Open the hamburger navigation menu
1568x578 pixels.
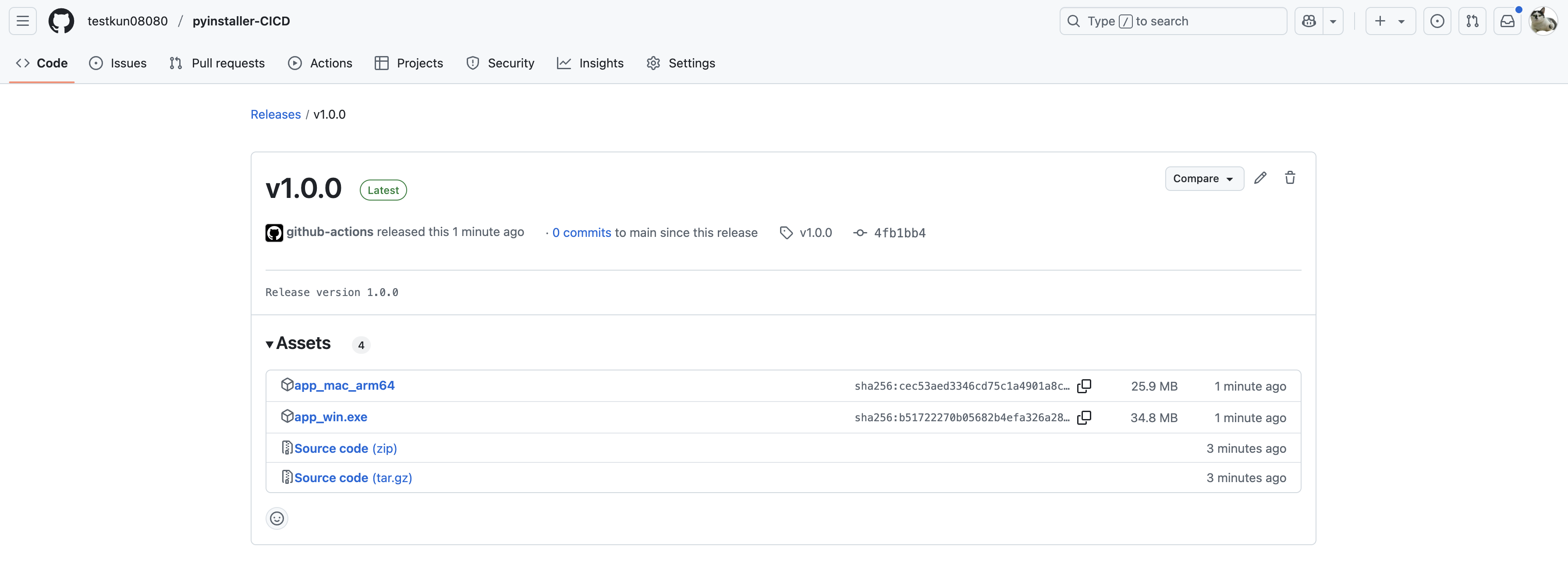click(x=22, y=21)
